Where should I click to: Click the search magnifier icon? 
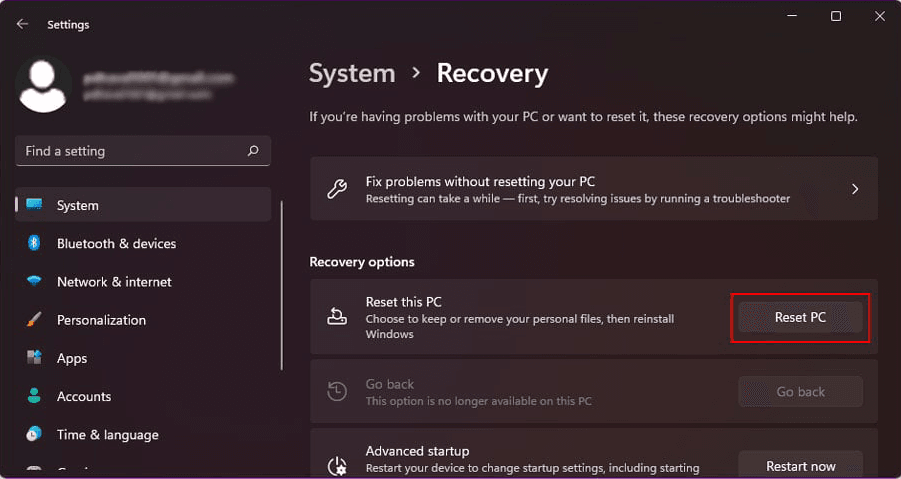tap(253, 151)
